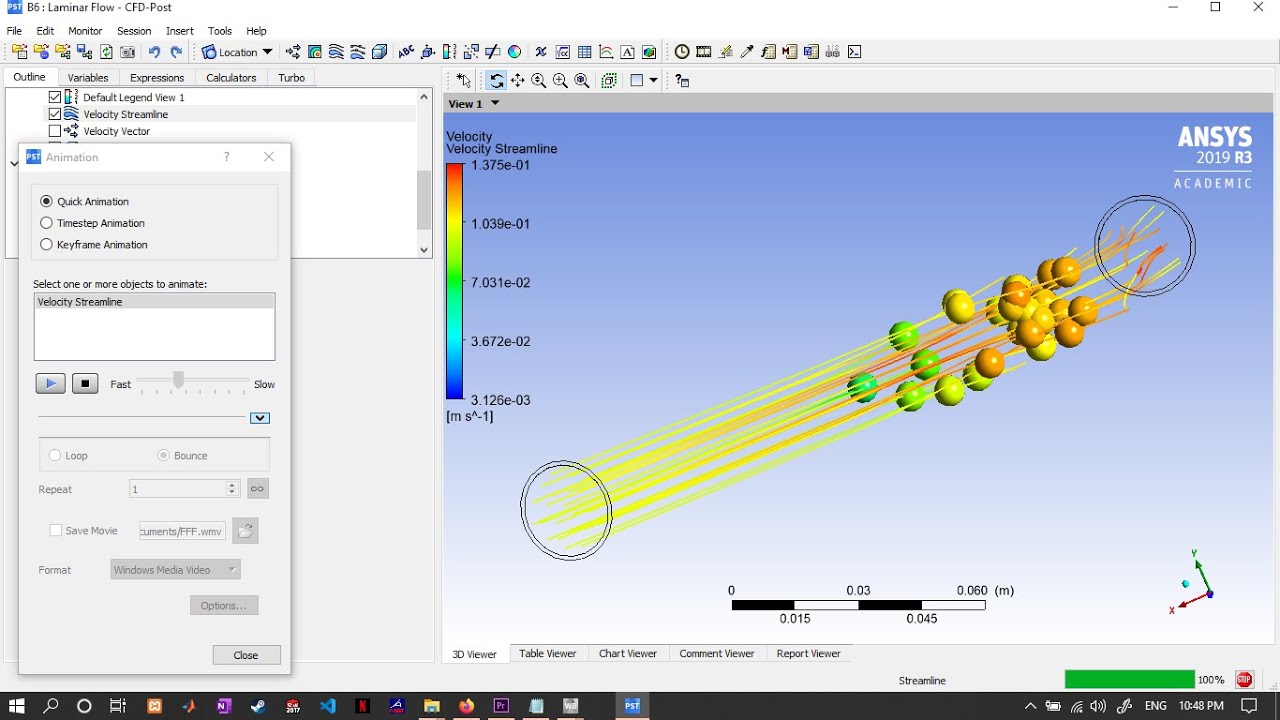Open the View 1 dropdown arrow
The width and height of the screenshot is (1280, 720).
click(x=494, y=103)
